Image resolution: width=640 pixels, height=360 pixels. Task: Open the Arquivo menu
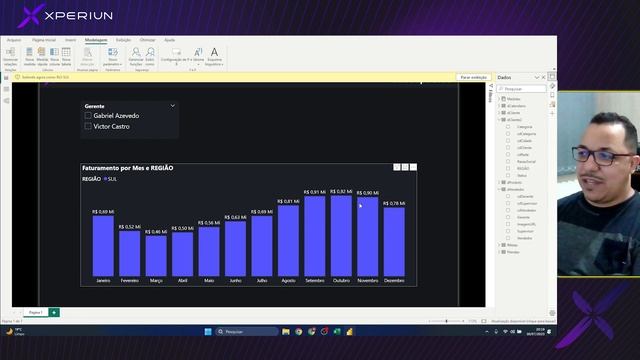14,40
